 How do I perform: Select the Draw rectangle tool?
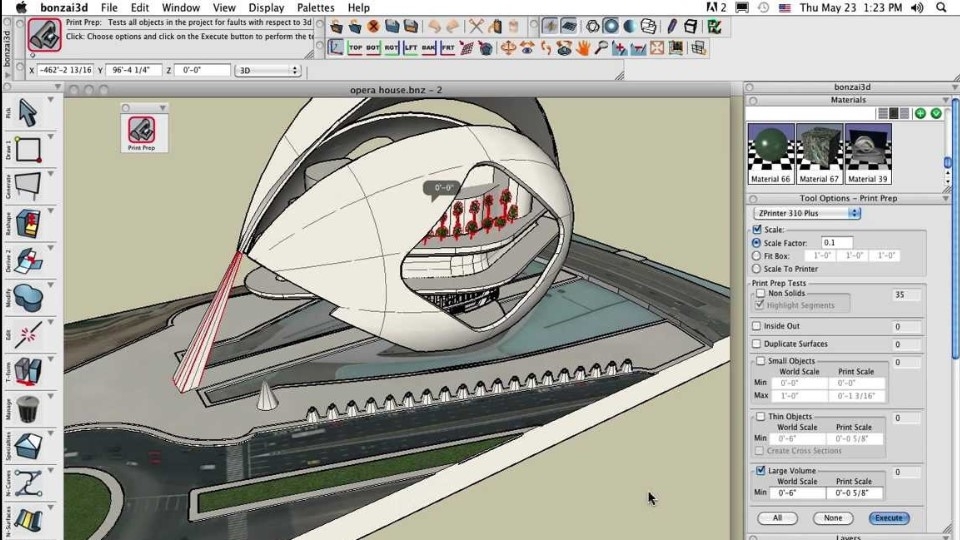point(28,150)
